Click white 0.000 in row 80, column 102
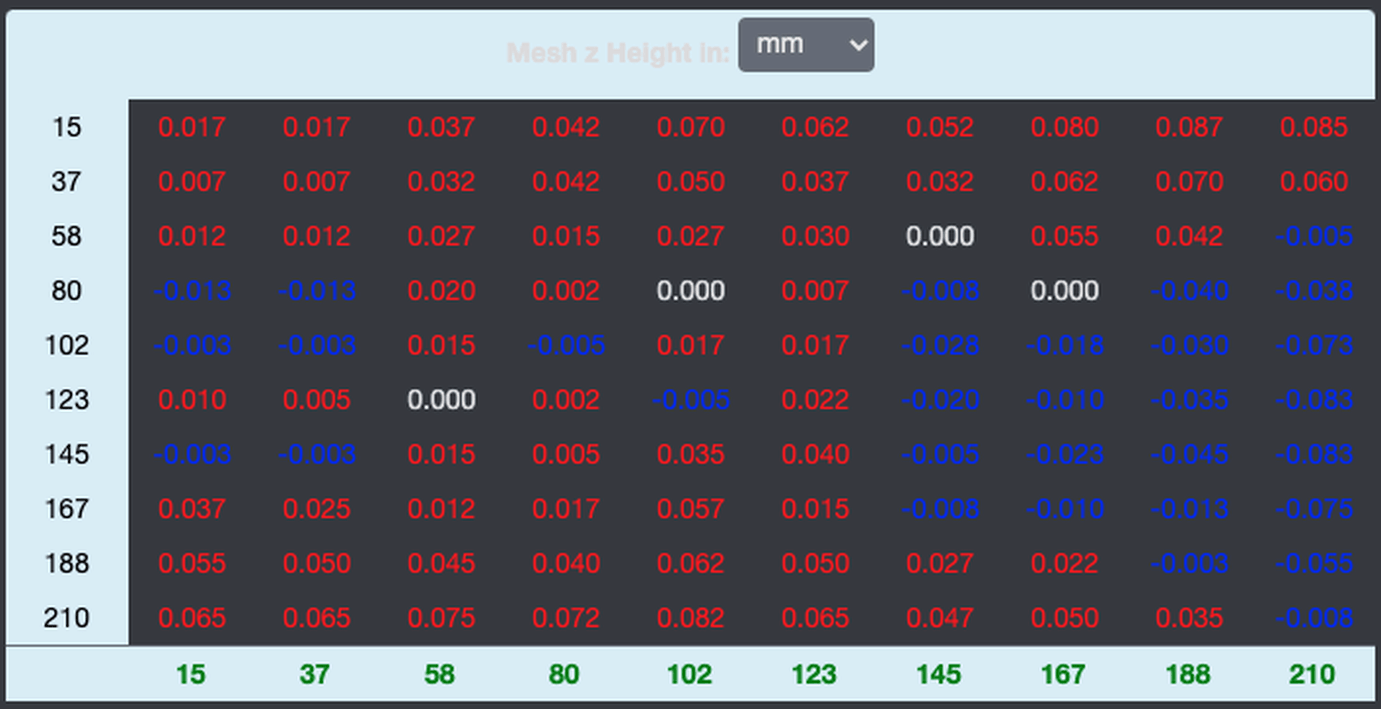 click(x=691, y=291)
